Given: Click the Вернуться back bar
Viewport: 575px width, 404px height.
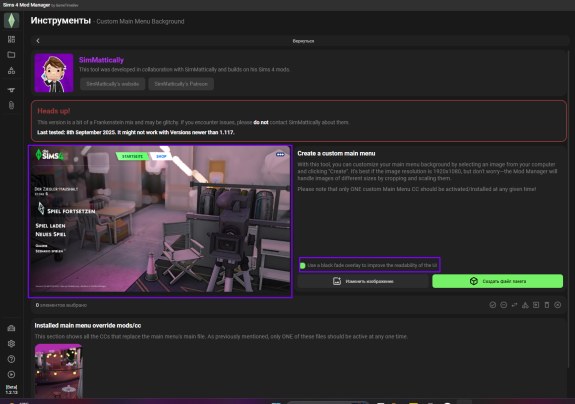Looking at the screenshot, I should tap(300, 41).
